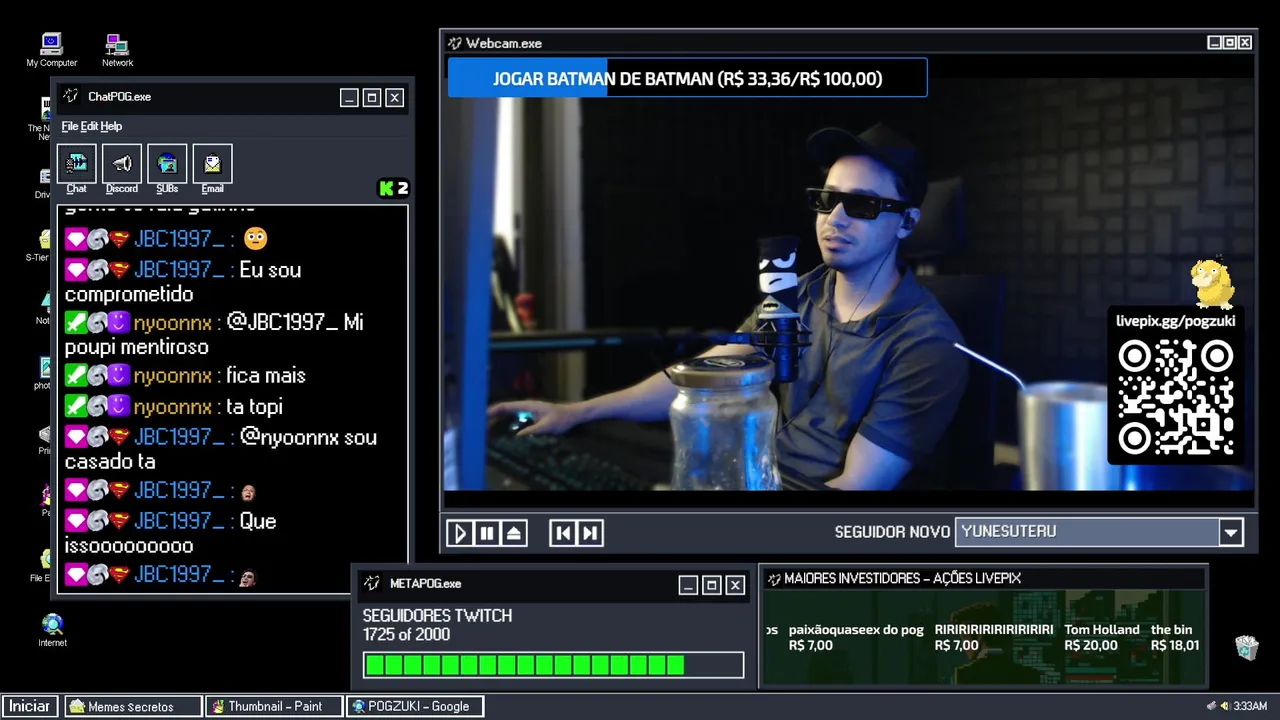Viewport: 1280px width, 720px height.
Task: Maximize the METAPOG.exe window
Action: (712, 585)
